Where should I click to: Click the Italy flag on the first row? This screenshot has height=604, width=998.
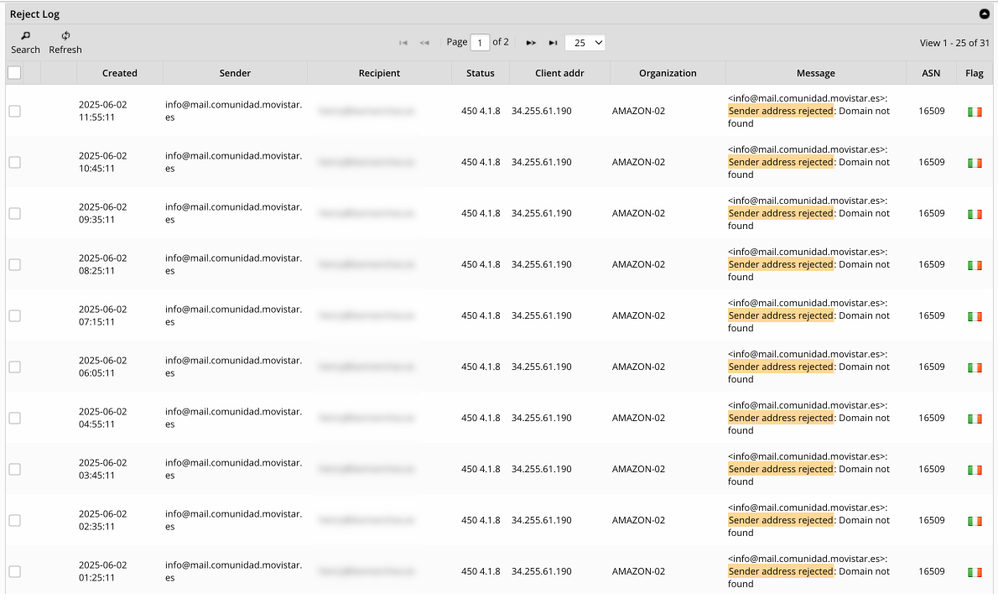coord(973,111)
